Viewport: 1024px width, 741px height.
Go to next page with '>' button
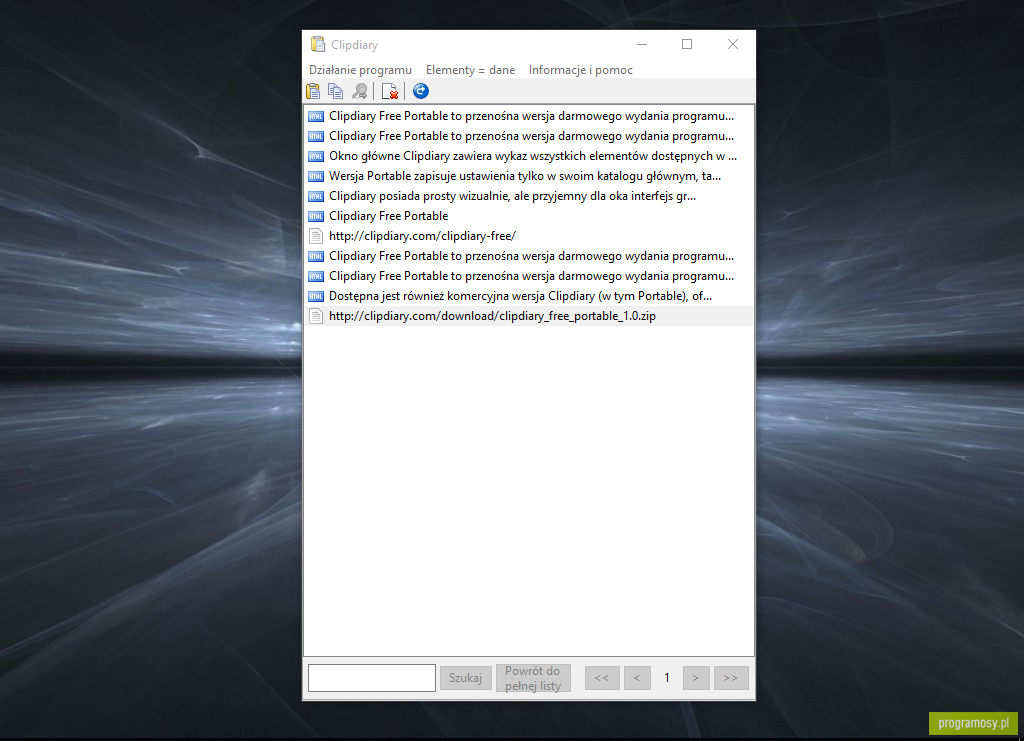(696, 678)
